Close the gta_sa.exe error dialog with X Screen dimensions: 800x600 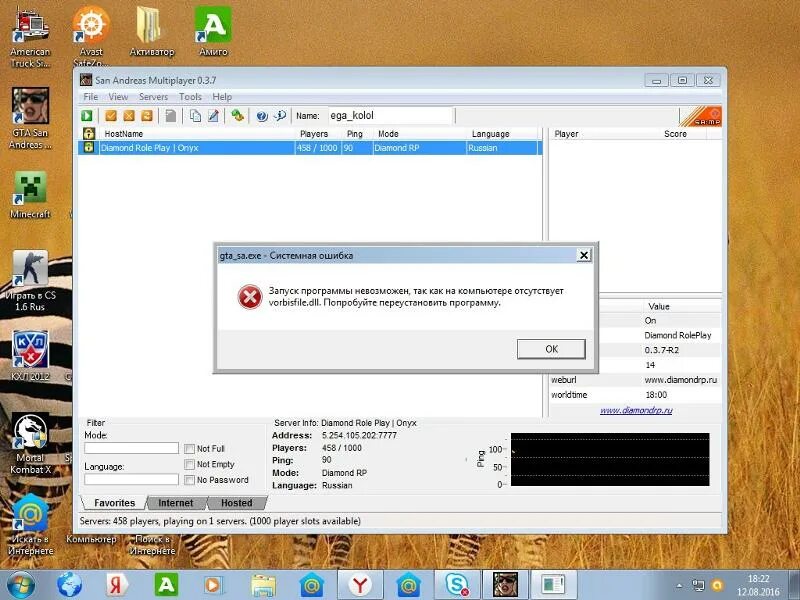pos(584,255)
